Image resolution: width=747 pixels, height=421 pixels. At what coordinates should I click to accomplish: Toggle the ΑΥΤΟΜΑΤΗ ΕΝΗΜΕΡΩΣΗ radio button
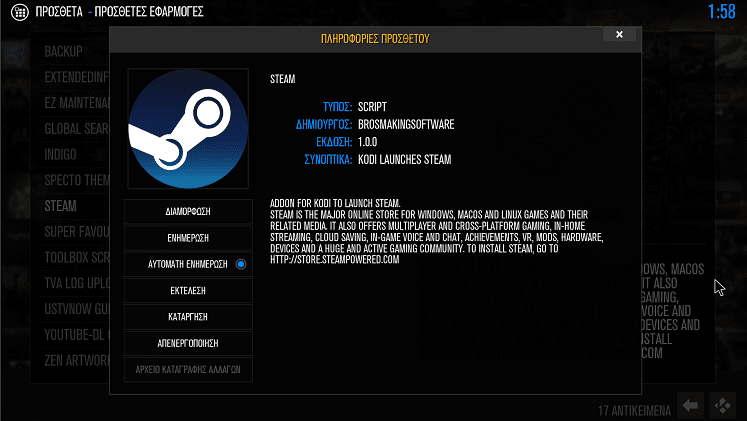[x=241, y=264]
